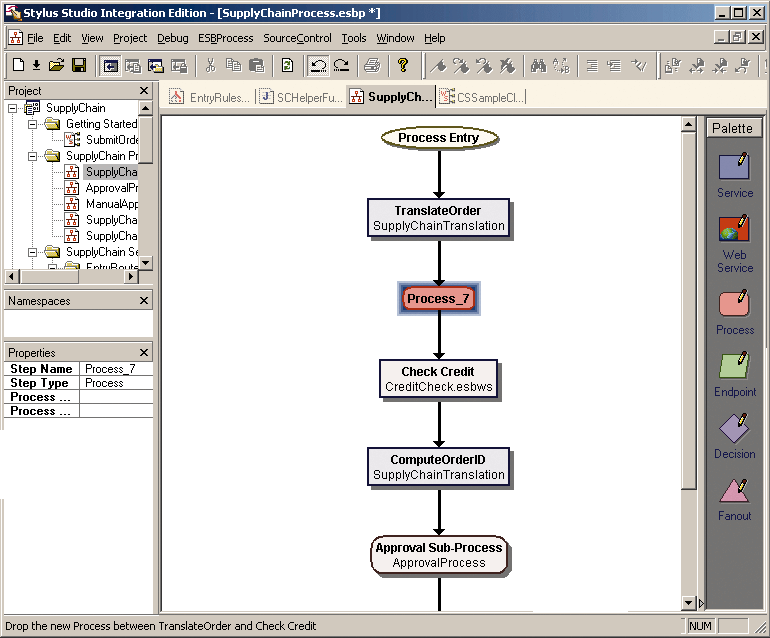Click the Save floppy disk icon
The image size is (770, 638).
79,65
